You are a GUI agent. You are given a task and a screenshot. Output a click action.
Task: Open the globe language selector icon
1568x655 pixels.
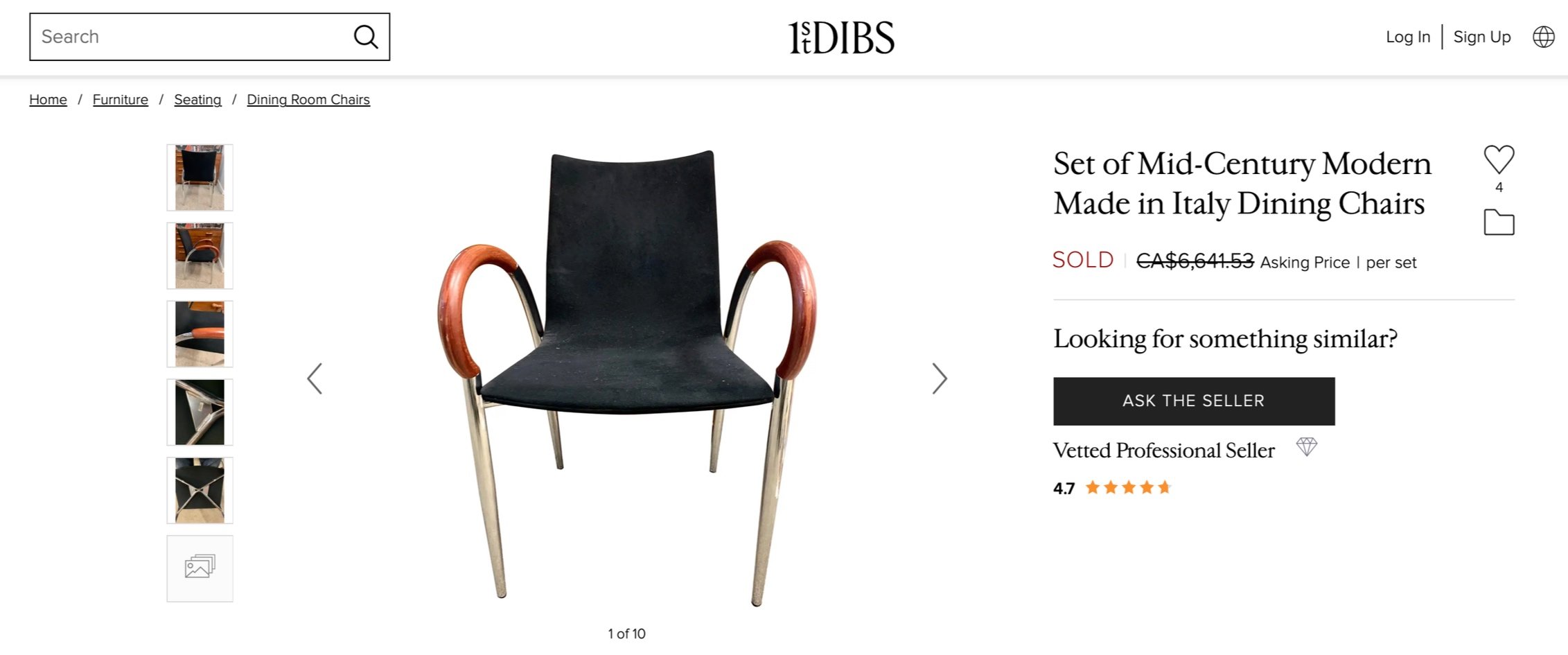coord(1543,37)
